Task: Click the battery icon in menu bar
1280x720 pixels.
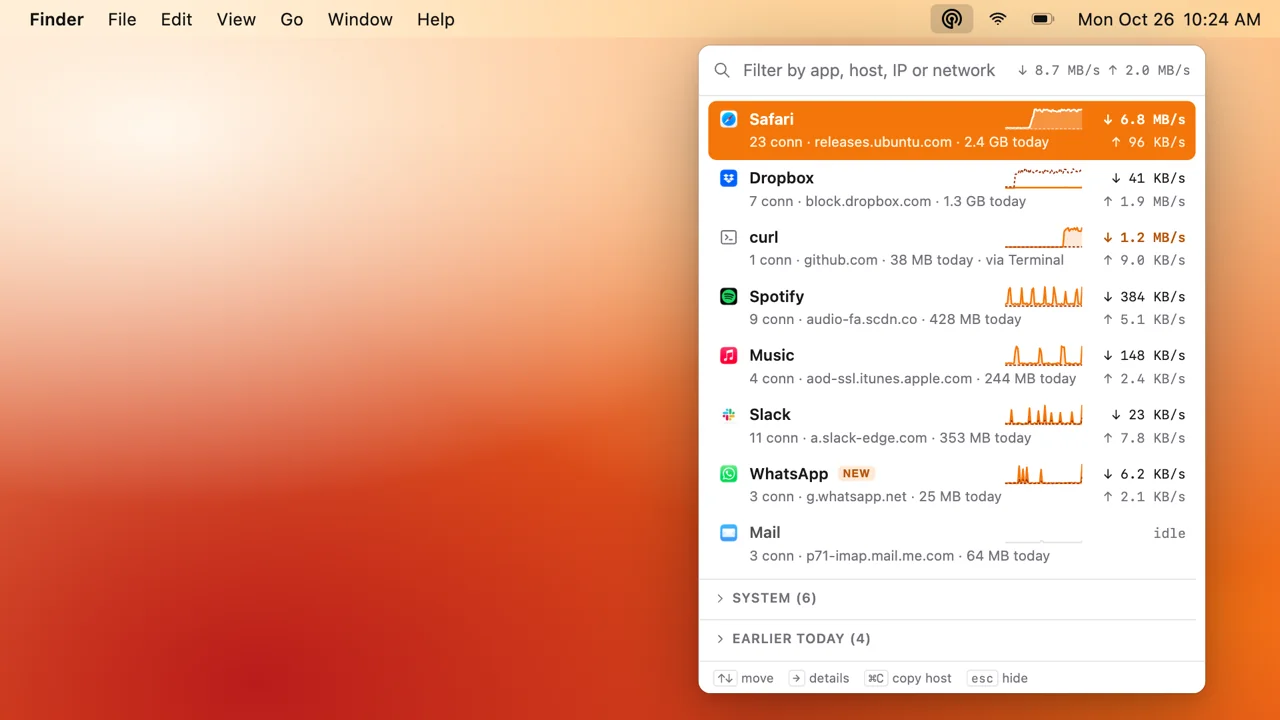Action: [1043, 19]
